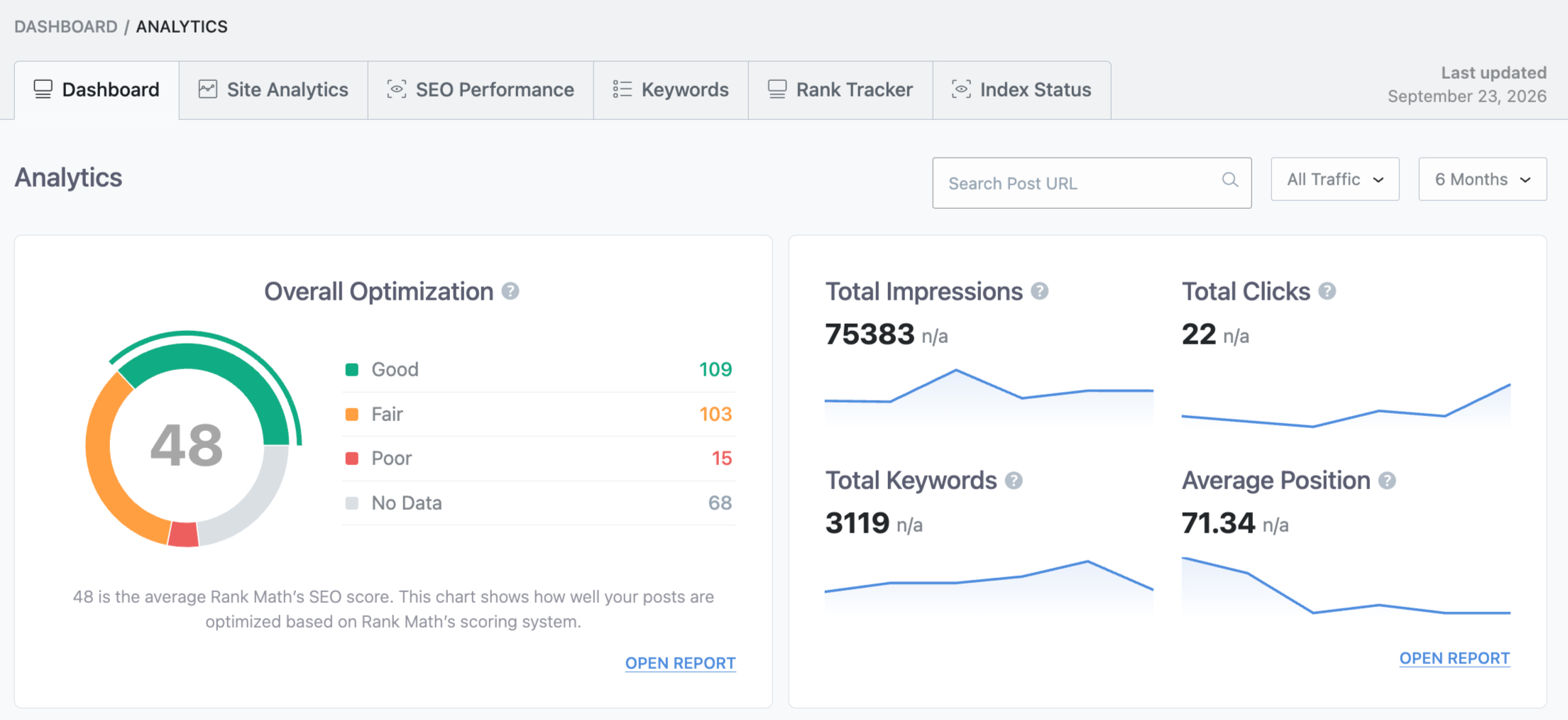Show help tooltip for Total Impressions
Viewport: 1568px width, 720px height.
tap(1040, 291)
